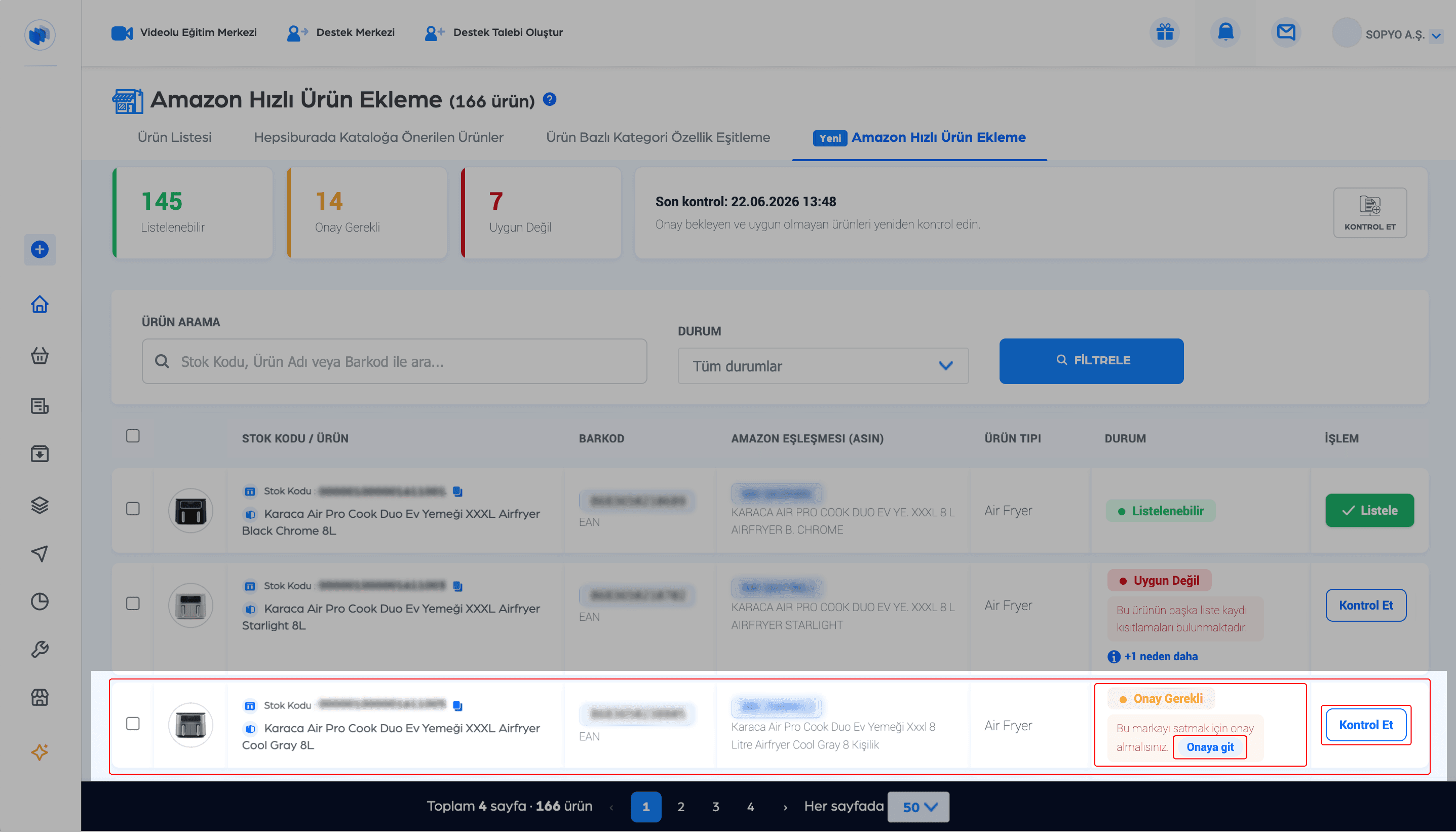This screenshot has height=832, width=1456.
Task: Click the green 'Listelenebilir' status badge in the table
Action: [x=1161, y=511]
